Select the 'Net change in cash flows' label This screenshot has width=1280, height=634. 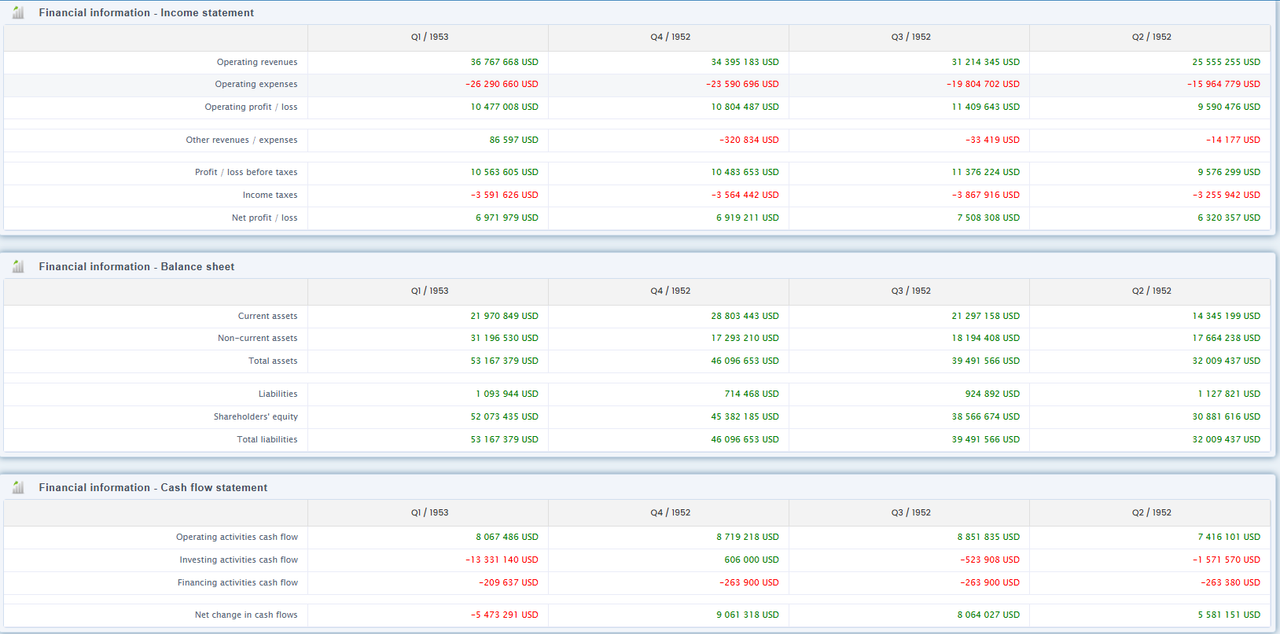tap(246, 615)
